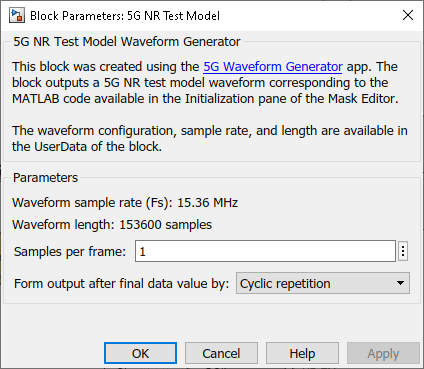This screenshot has height=369, width=424.
Task: Select the Waveform length 153600 samples text
Action: tap(112, 225)
